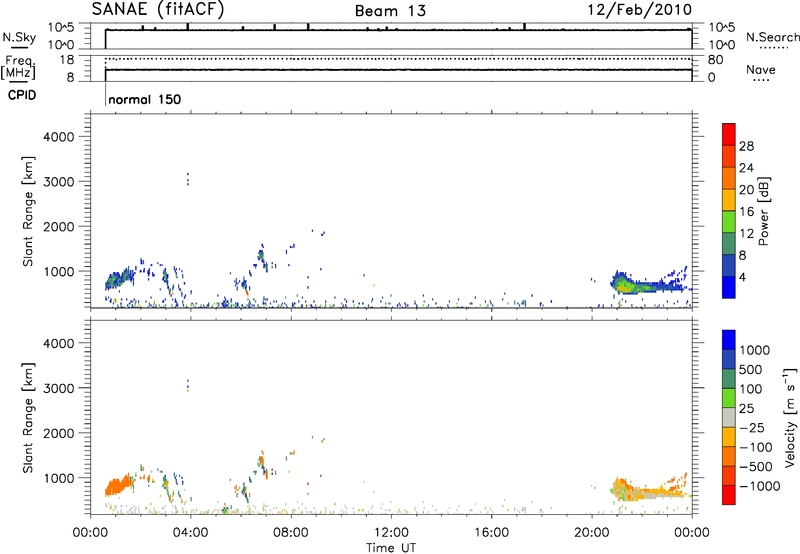
Task: Pick the blue power color between 8 and 4
Action: tap(729, 265)
